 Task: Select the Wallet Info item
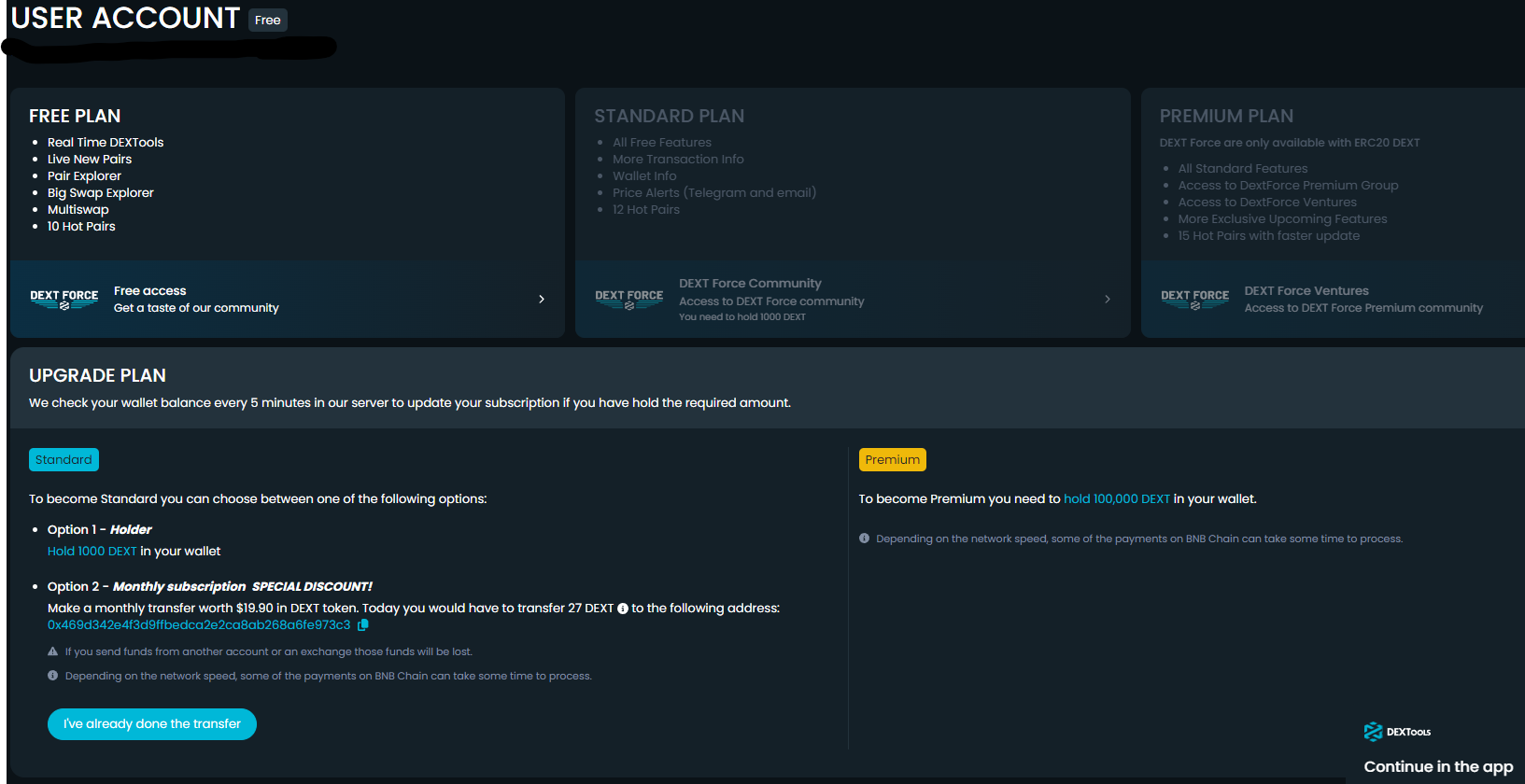coord(644,176)
